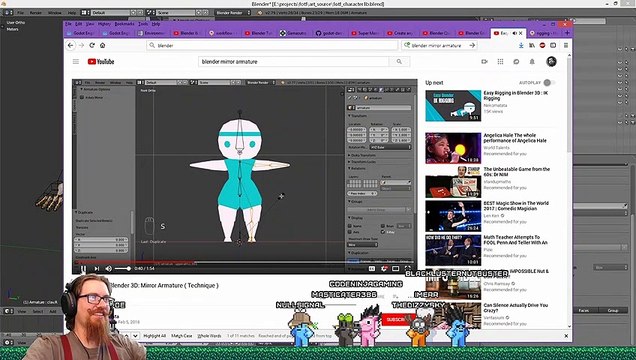Open BEST Magic Show in The World link
This screenshot has width=636, height=360.
(x=516, y=206)
